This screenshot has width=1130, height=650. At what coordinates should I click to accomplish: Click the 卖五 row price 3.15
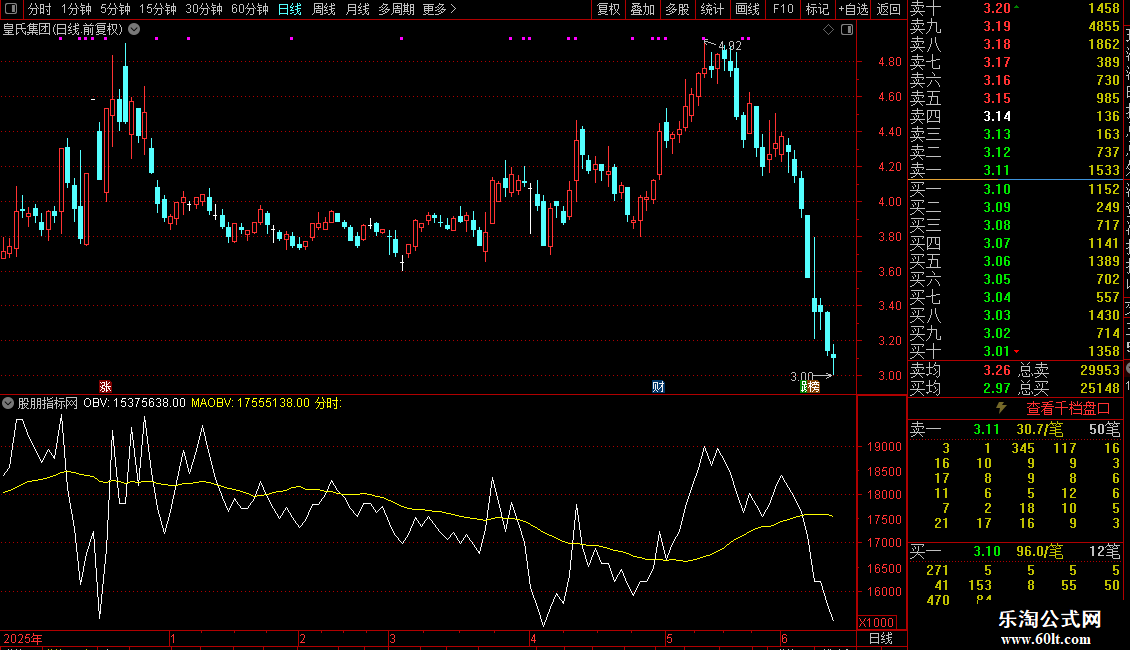pyautogui.click(x=997, y=99)
